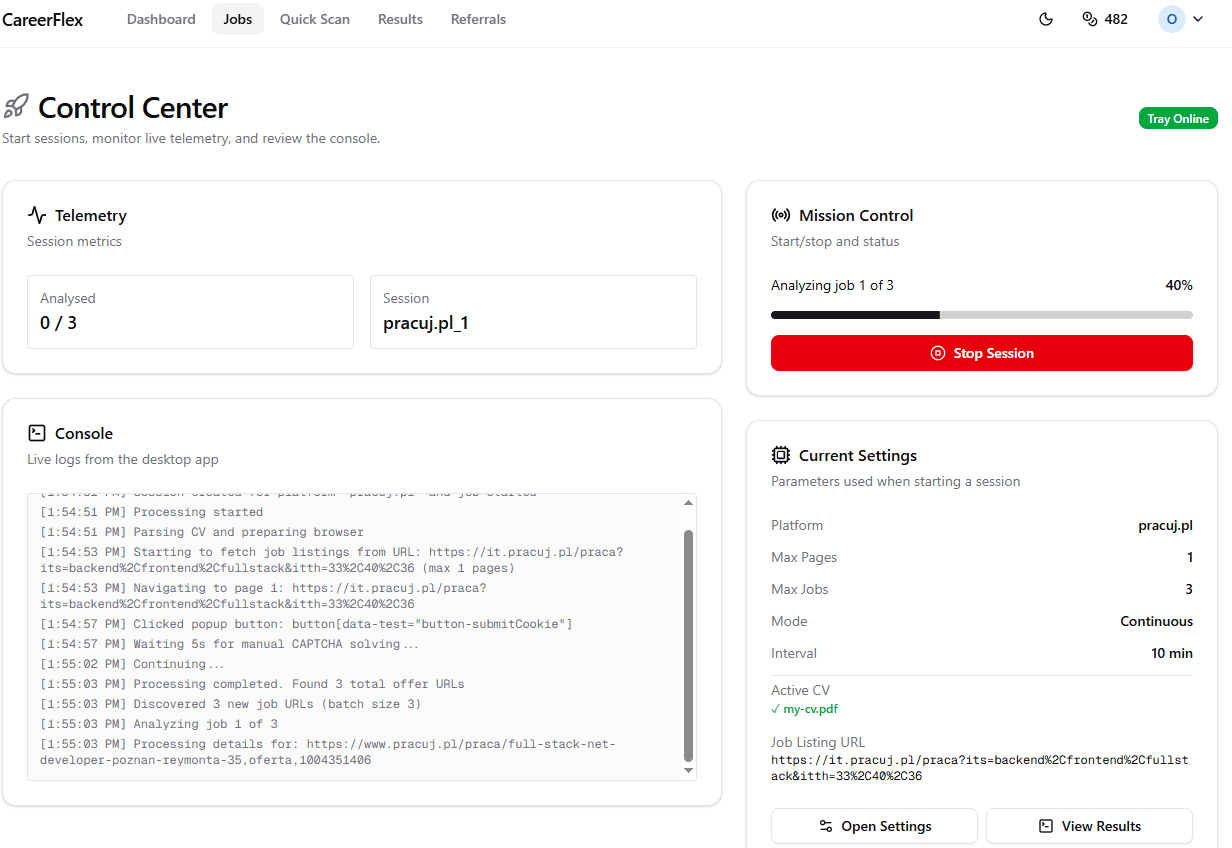Click the waveform icon on the Telemetry panel
The width and height of the screenshot is (1232, 848).
(x=37, y=214)
